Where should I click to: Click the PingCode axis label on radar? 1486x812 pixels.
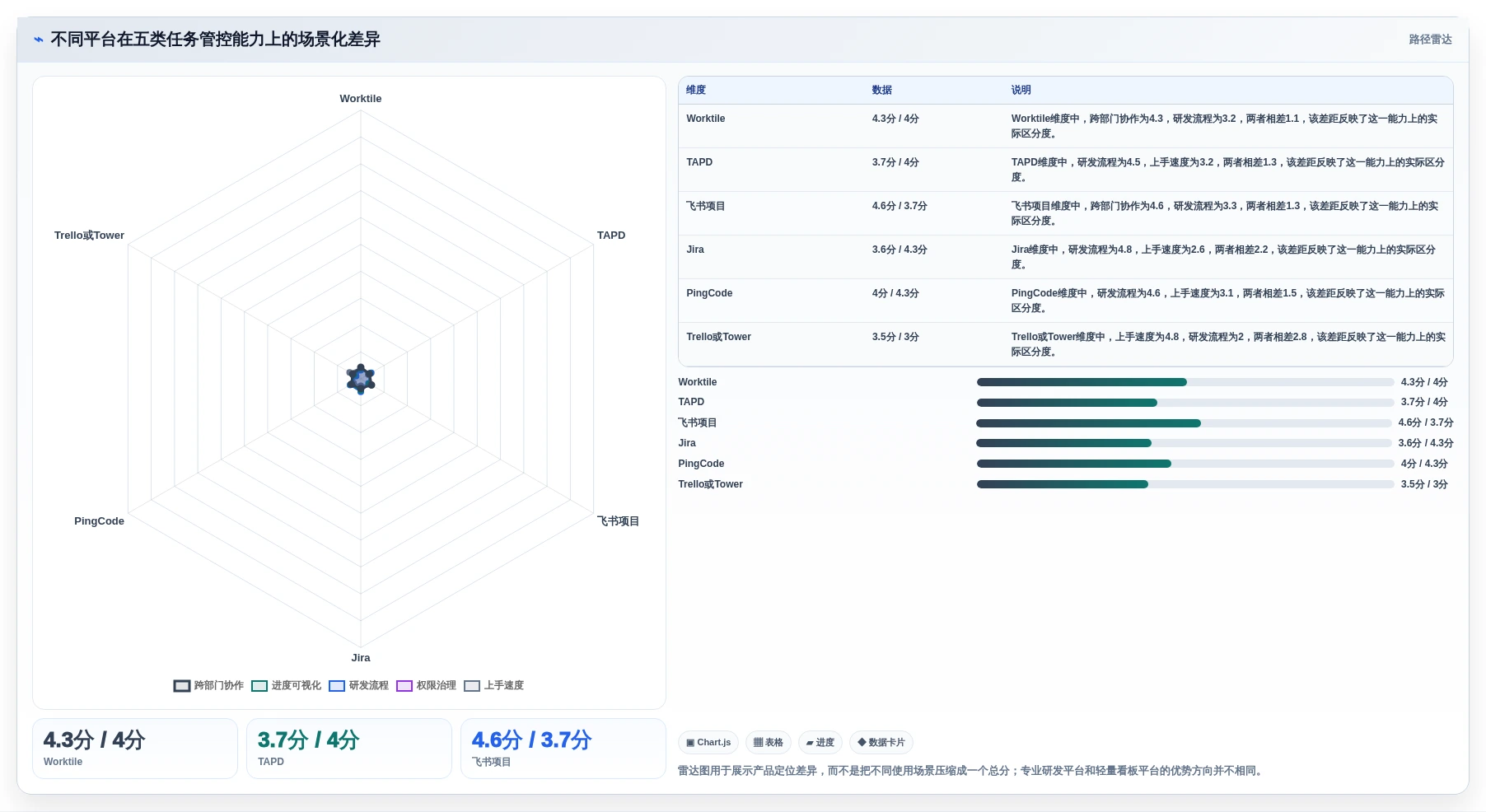coord(99,521)
